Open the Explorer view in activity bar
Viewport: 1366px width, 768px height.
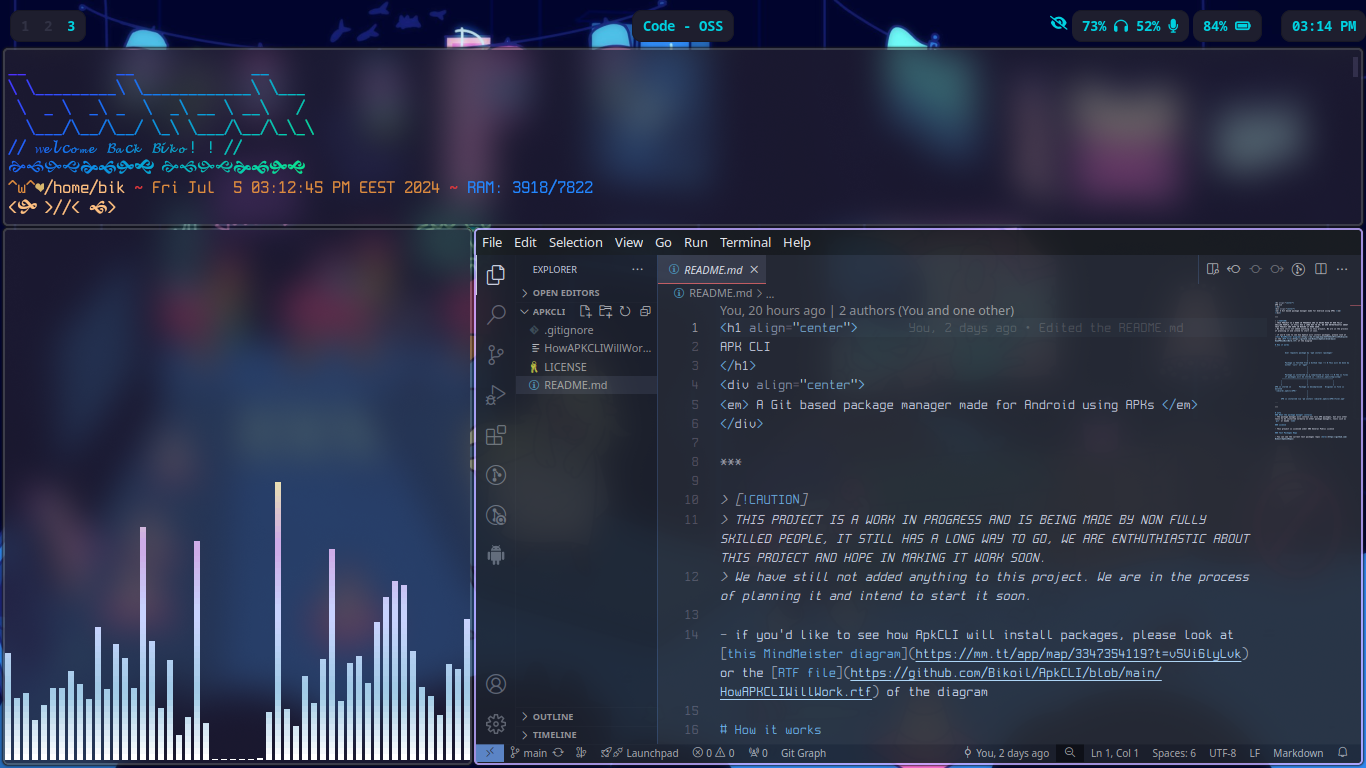[495, 275]
